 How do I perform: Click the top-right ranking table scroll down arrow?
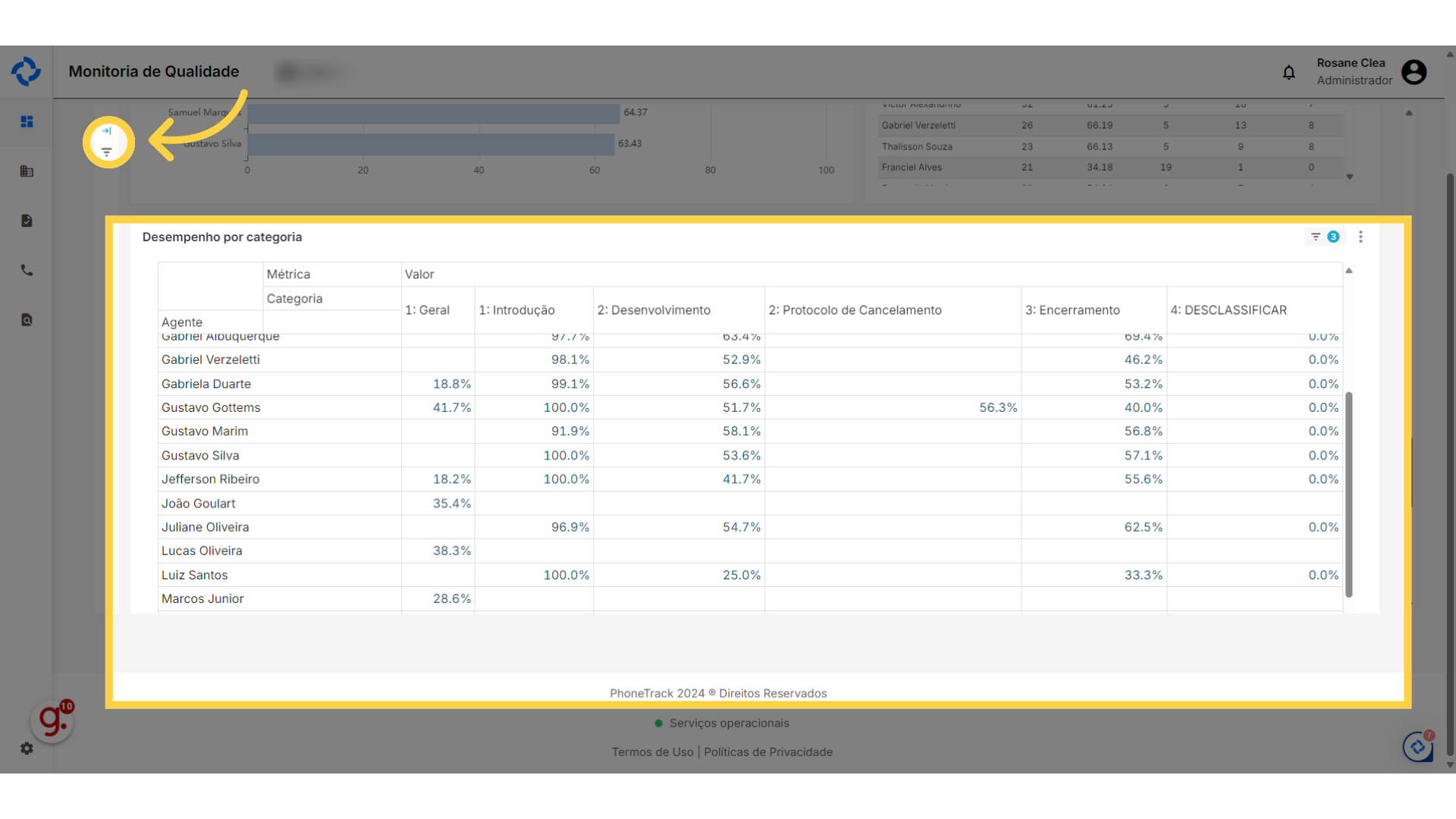tap(1350, 177)
